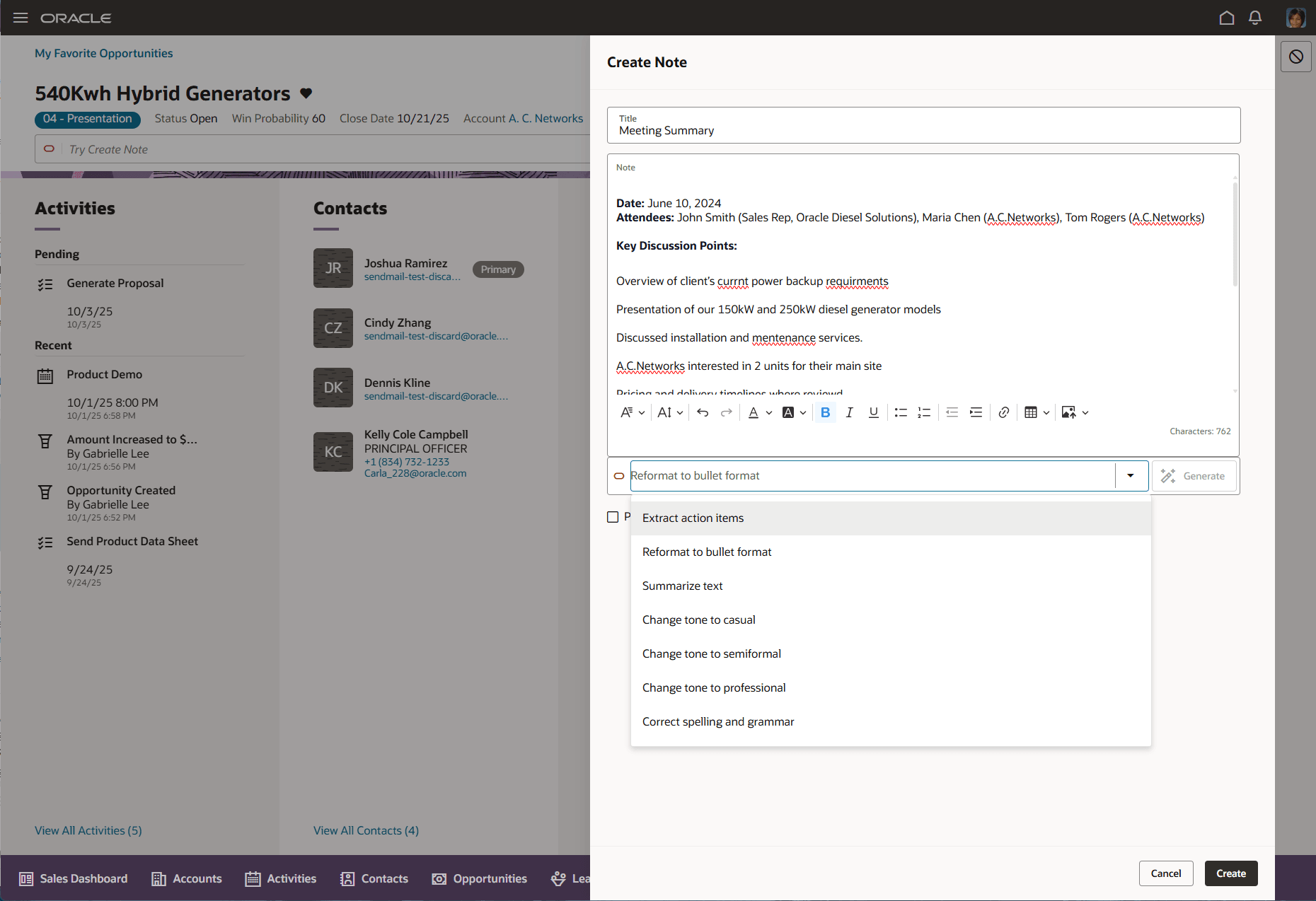Expand the AI prompt suggestions dropdown
This screenshot has height=901, width=1316.
click(x=1130, y=475)
